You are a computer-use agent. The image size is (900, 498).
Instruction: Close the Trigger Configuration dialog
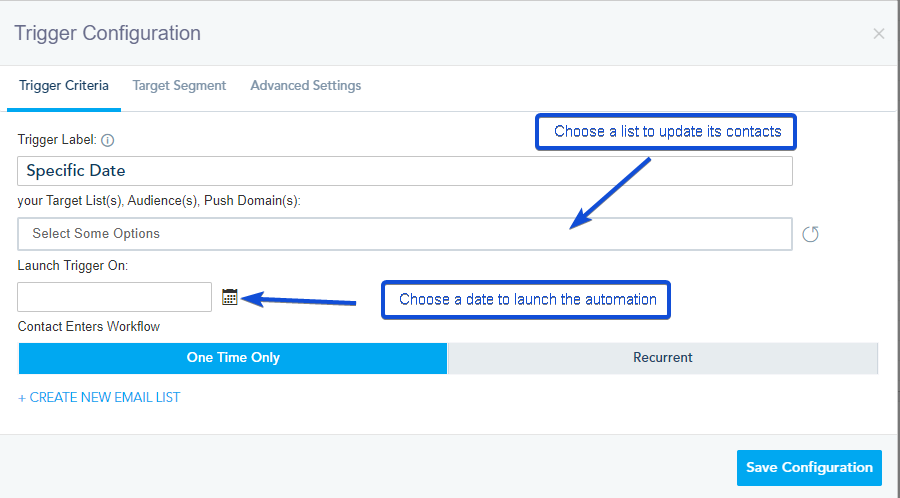pyautogui.click(x=879, y=34)
